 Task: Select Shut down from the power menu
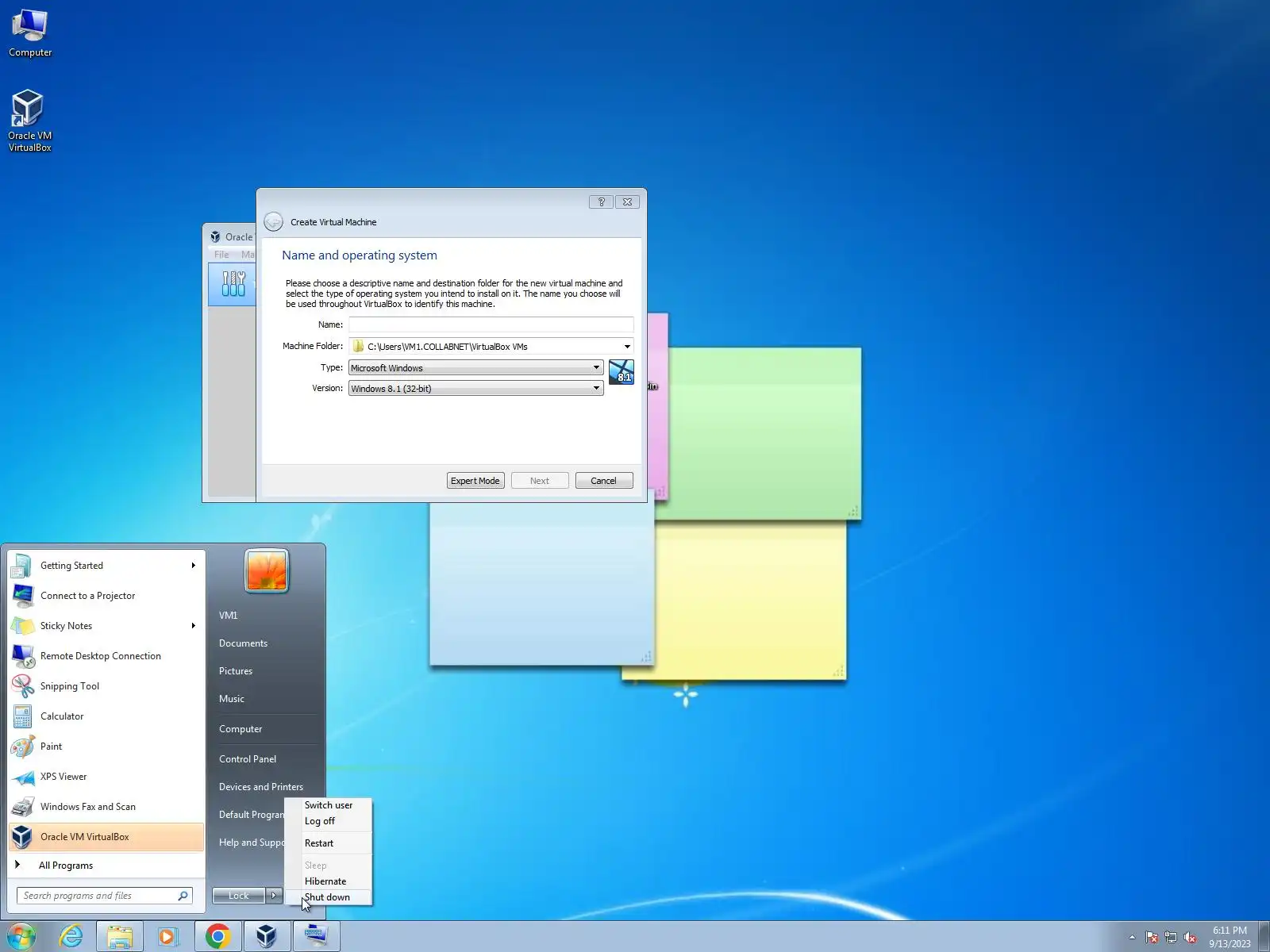[x=329, y=897]
